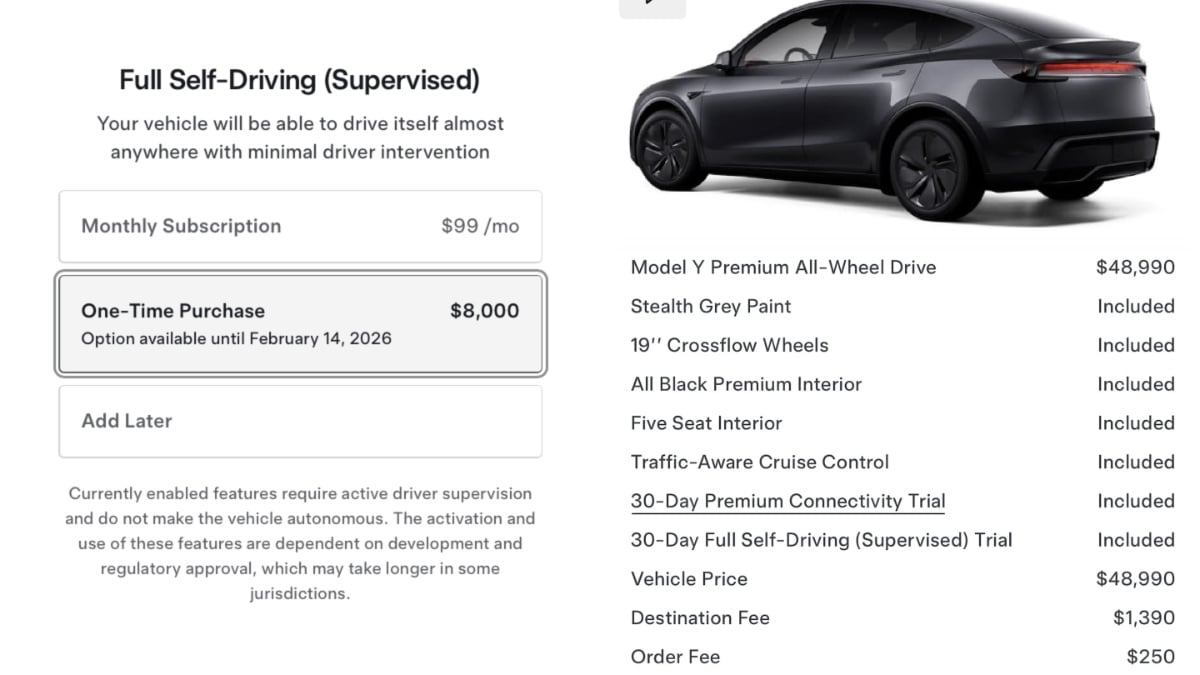The width and height of the screenshot is (1200, 675).
Task: Click the $99 /mo subscription price
Action: (480, 226)
